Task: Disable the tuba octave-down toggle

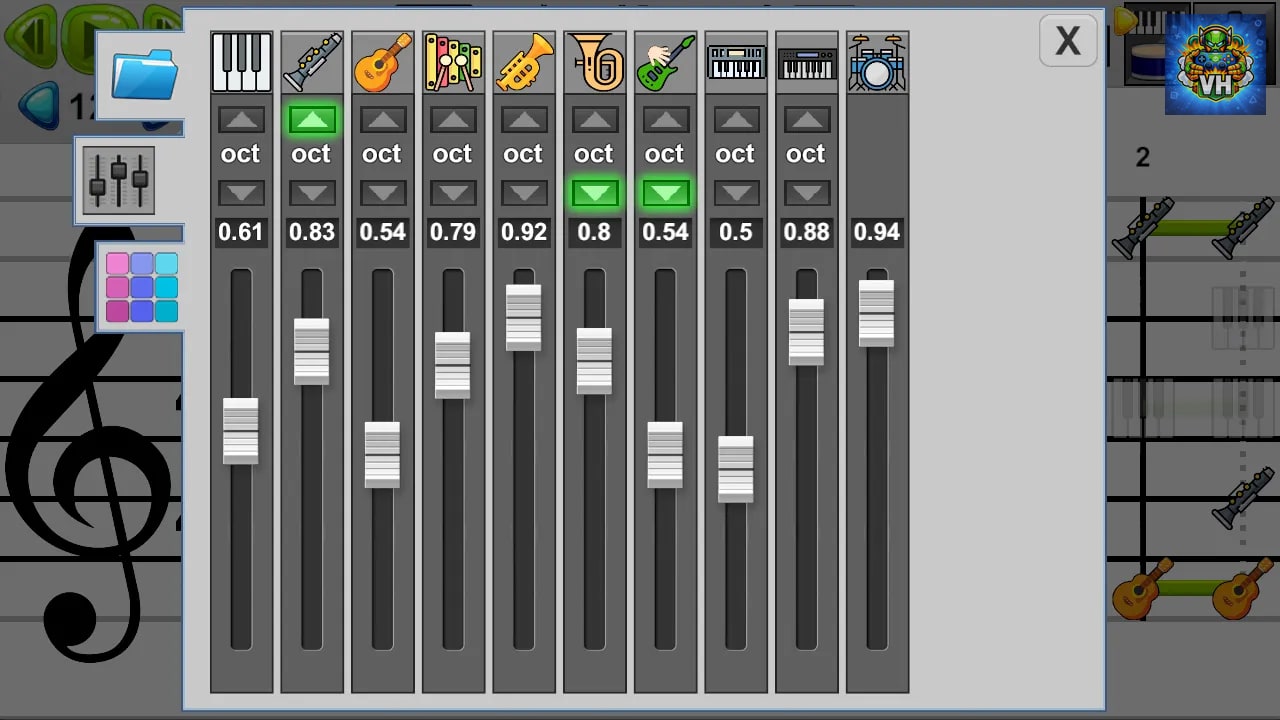Action: 595,193
